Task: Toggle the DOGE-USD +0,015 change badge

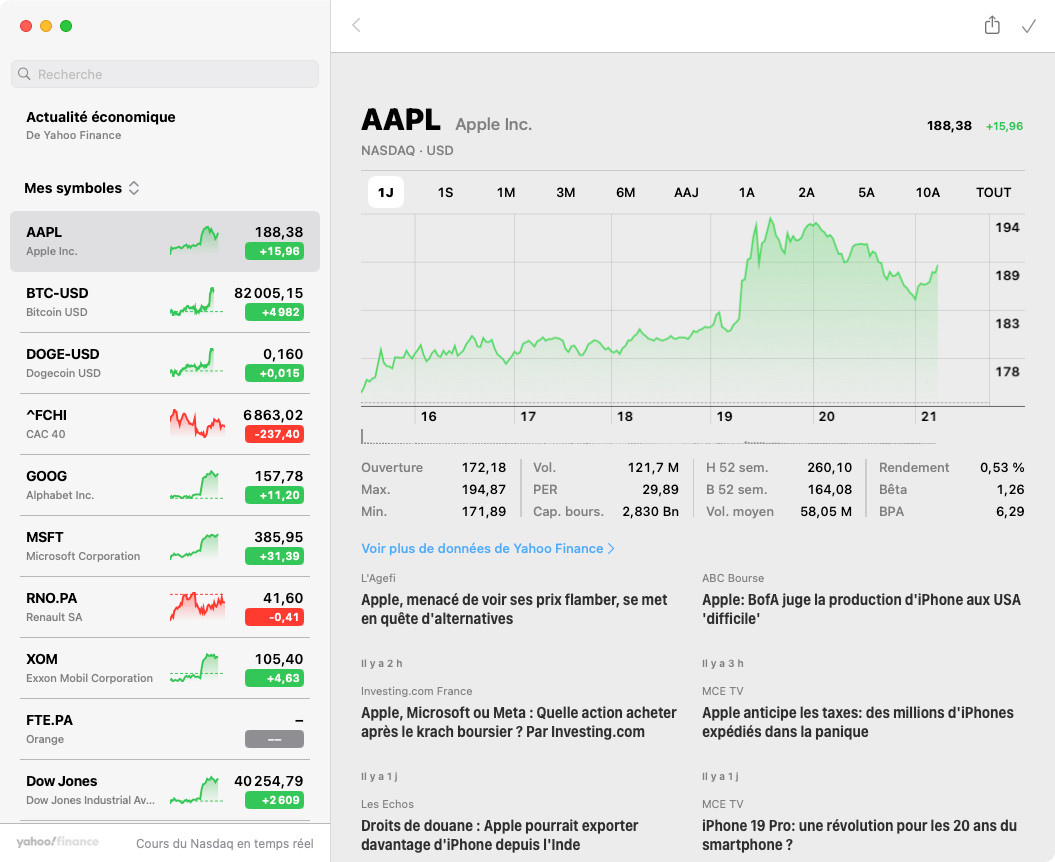Action: 275,373
